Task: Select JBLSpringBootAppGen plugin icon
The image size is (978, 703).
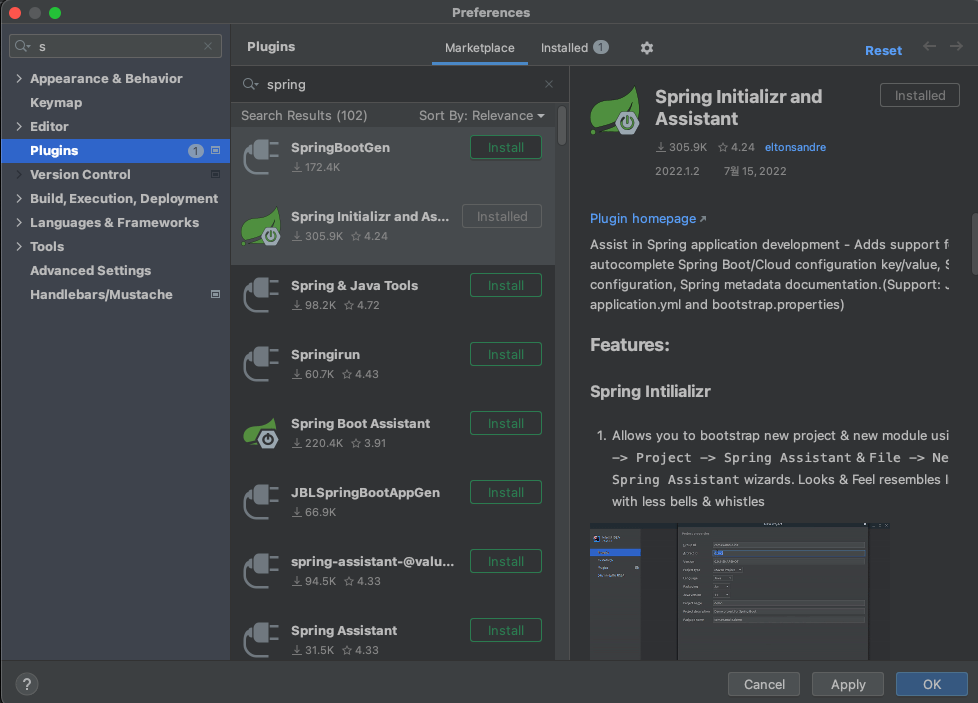Action: coord(261,502)
